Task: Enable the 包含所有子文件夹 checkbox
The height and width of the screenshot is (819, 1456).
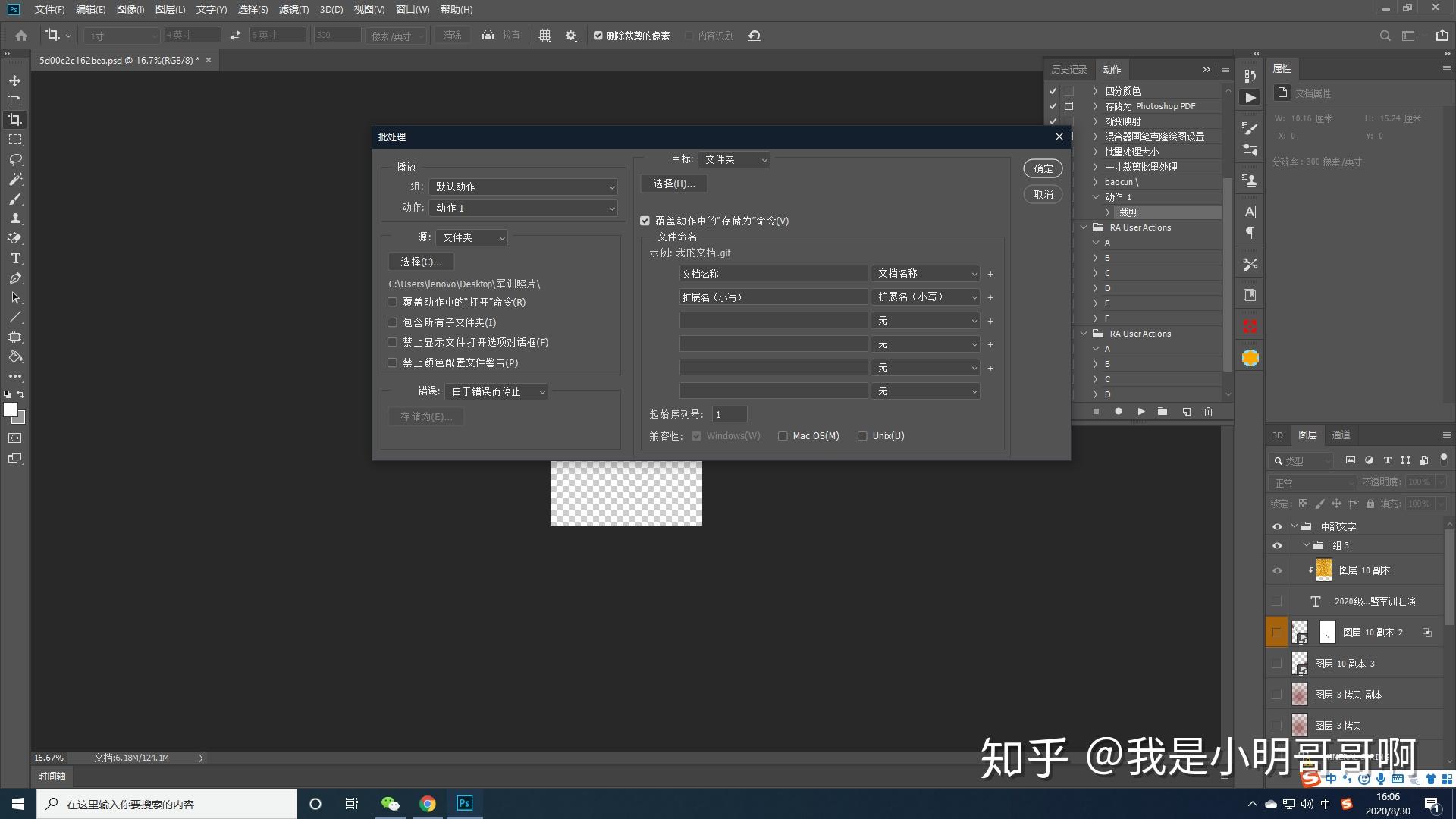Action: [392, 322]
